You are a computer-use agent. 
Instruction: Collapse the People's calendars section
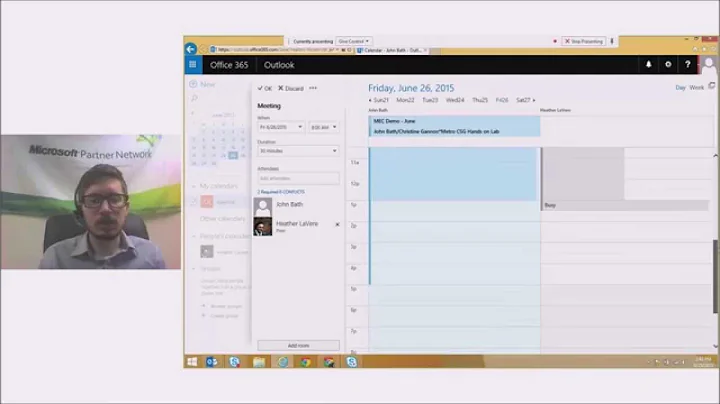[194, 236]
